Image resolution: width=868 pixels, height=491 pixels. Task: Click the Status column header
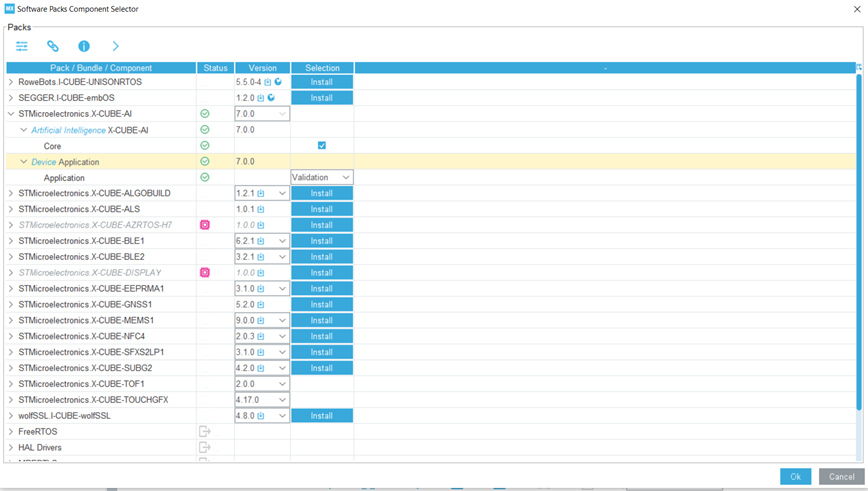(x=215, y=68)
